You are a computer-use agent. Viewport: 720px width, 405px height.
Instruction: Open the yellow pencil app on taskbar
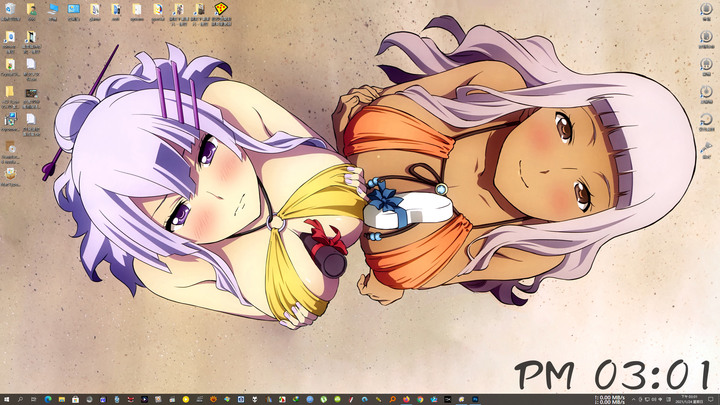coord(378,399)
